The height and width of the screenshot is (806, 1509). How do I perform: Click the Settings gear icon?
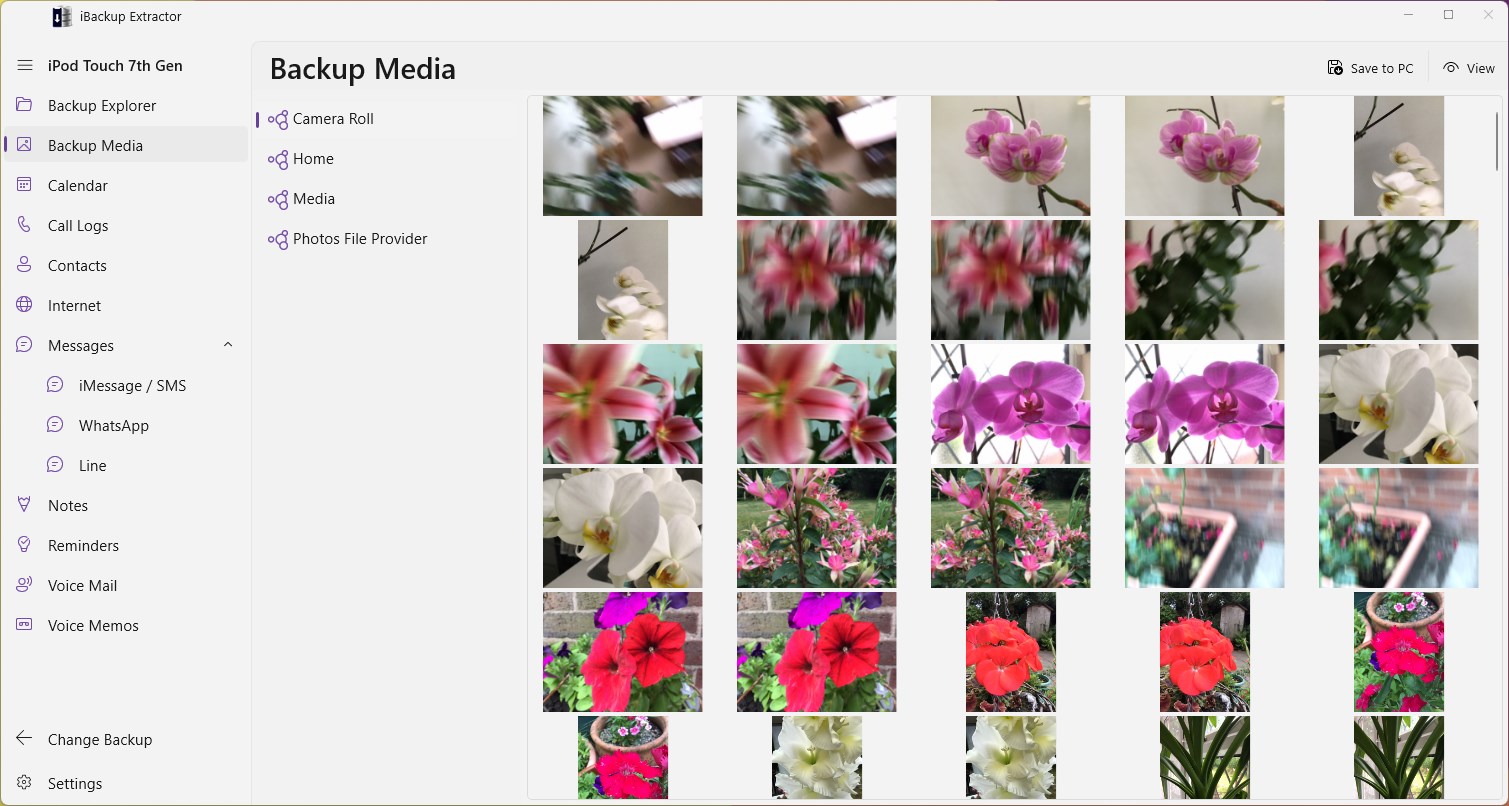25,783
